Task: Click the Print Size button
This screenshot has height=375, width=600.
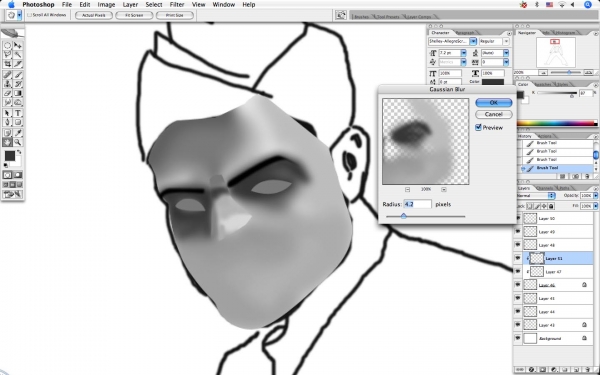Action: pyautogui.click(x=174, y=15)
